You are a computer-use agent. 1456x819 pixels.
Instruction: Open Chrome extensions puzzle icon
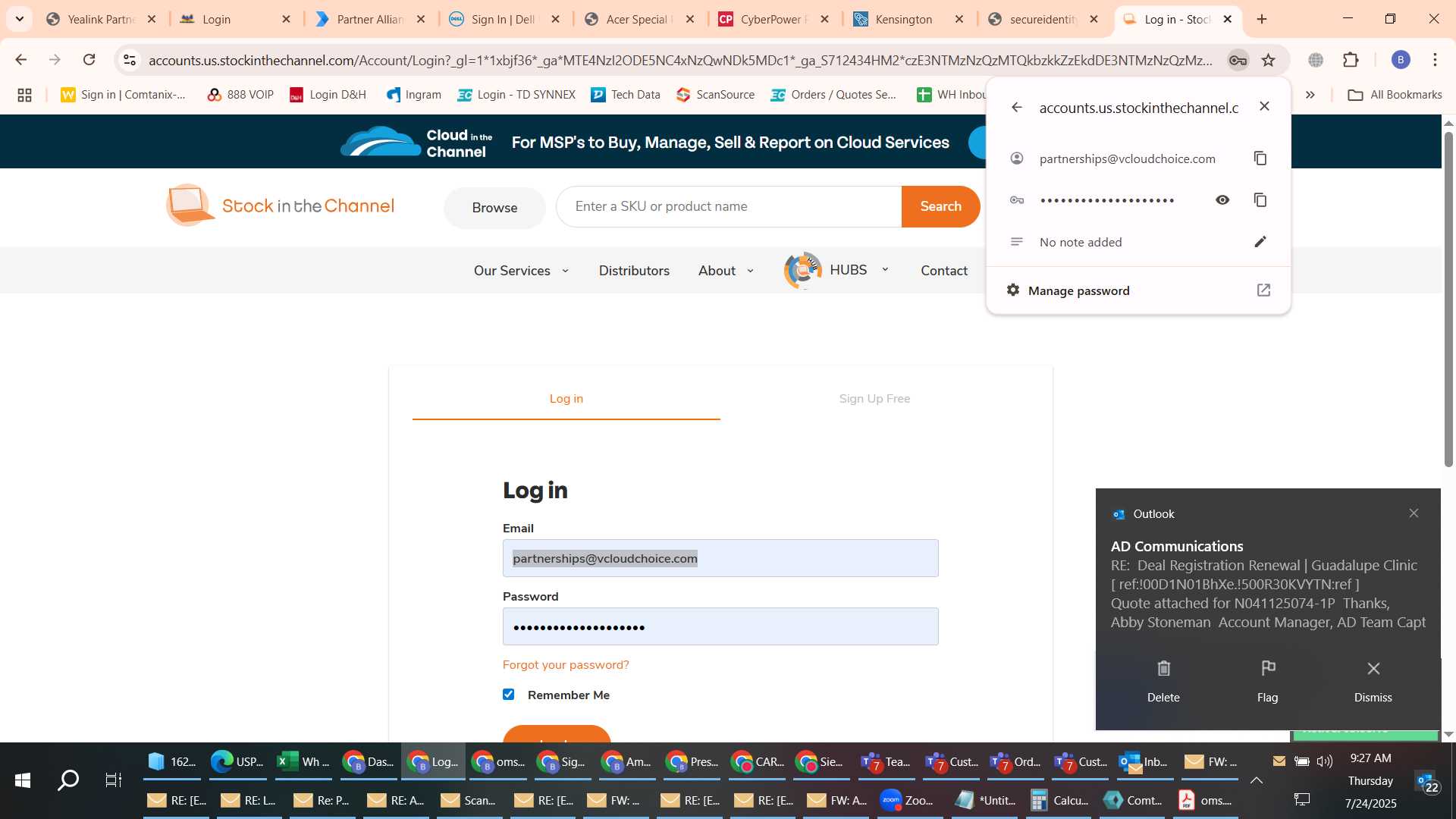tap(1351, 60)
